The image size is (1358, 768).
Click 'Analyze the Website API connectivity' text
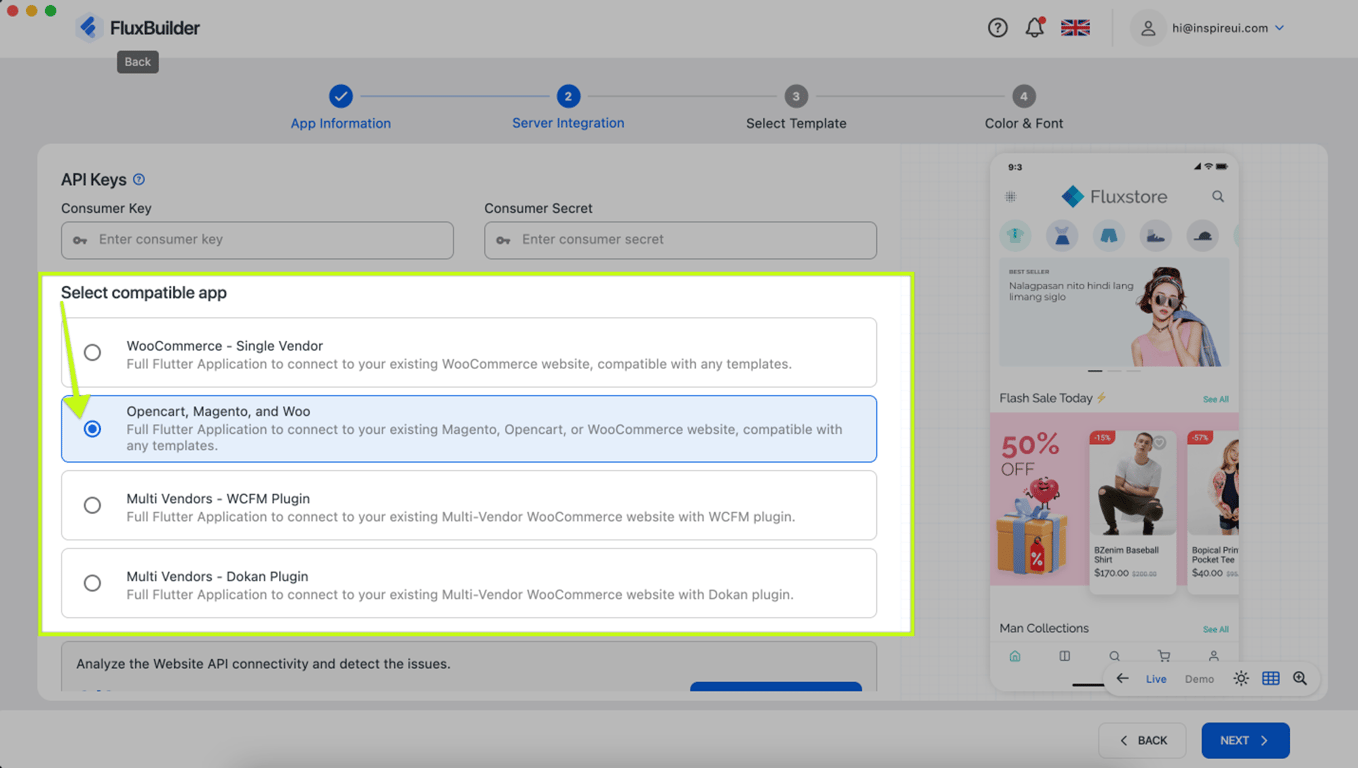pyautogui.click(x=263, y=664)
